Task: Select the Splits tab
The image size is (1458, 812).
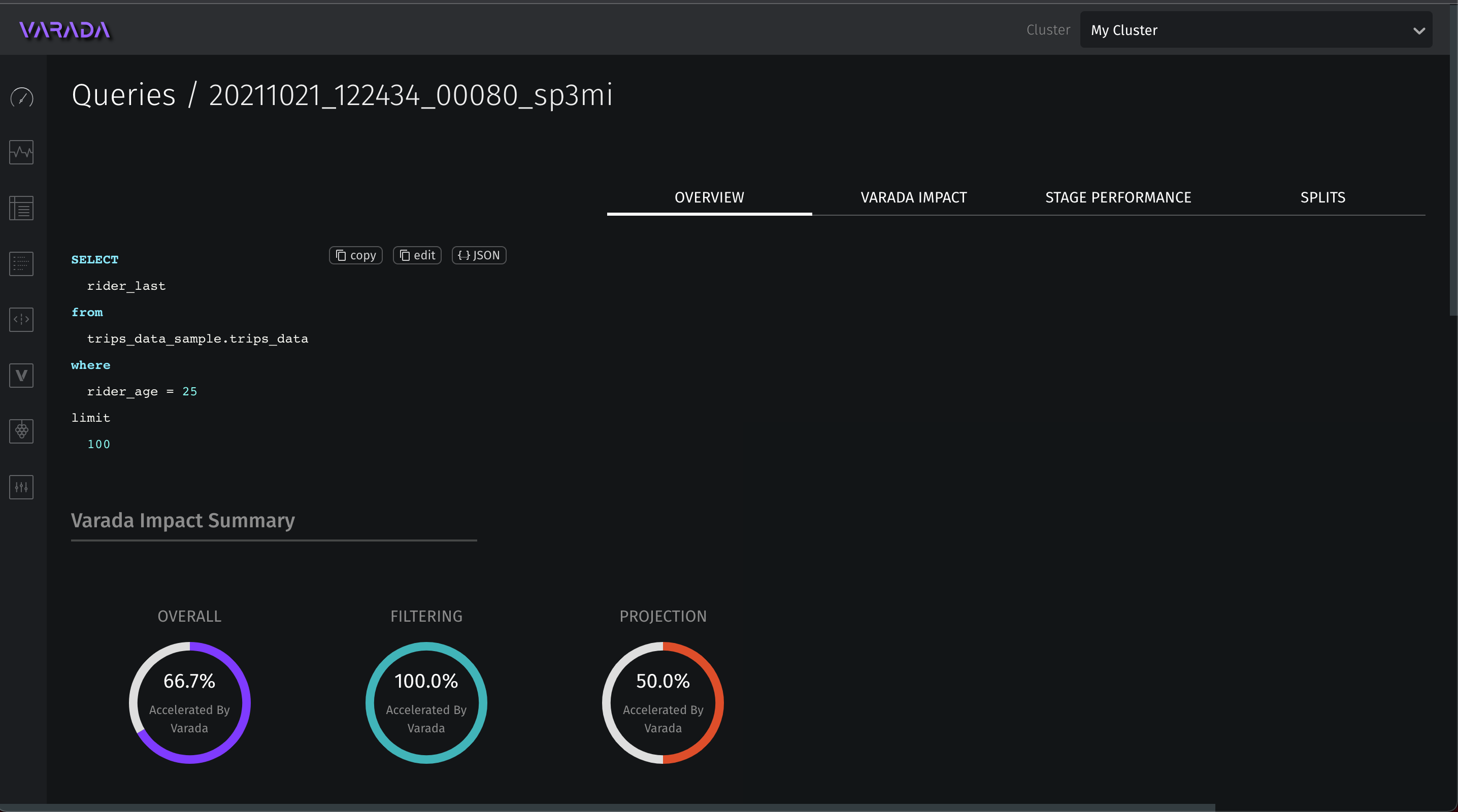Action: click(1322, 197)
